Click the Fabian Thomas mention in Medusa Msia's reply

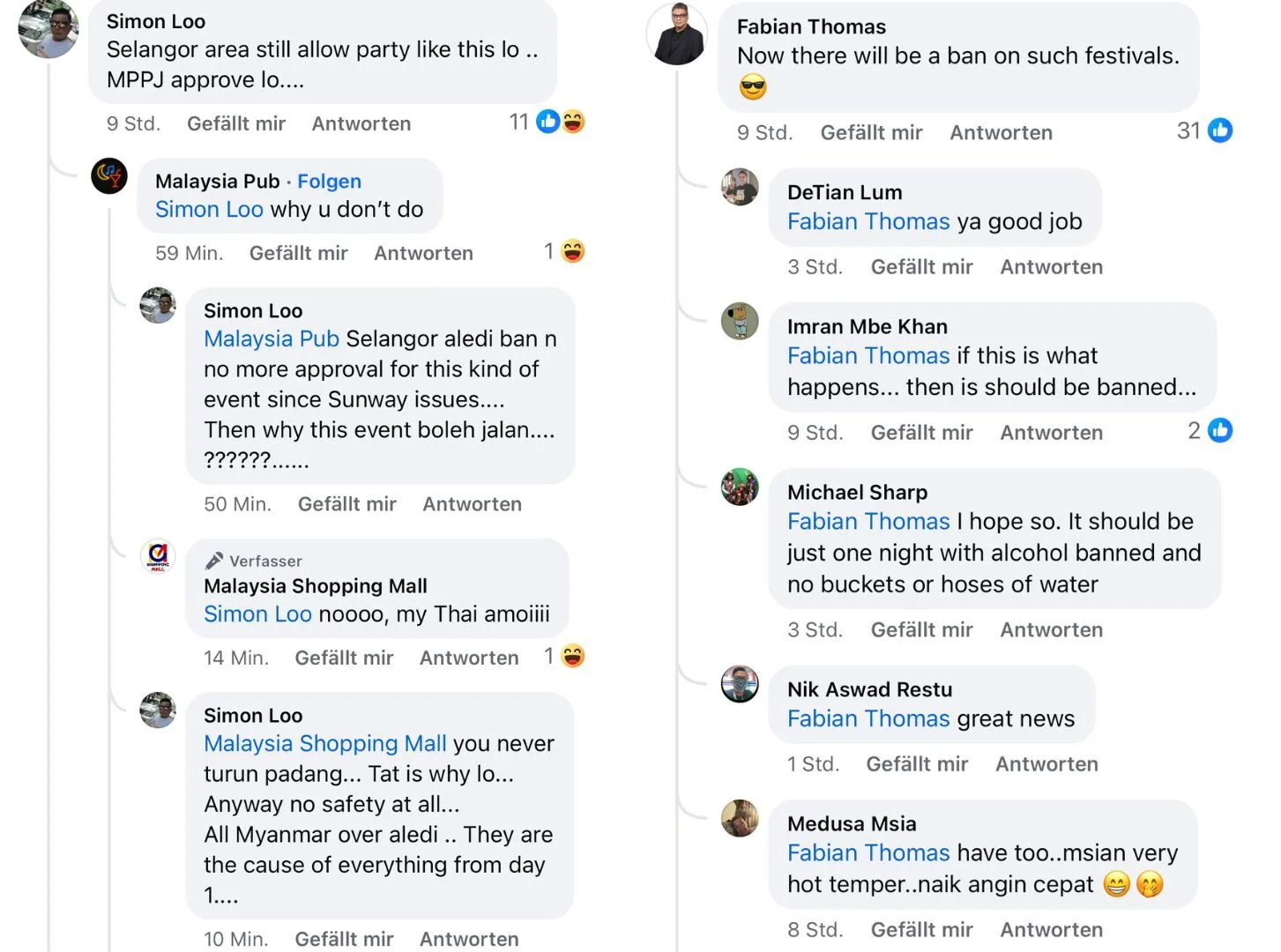click(868, 852)
